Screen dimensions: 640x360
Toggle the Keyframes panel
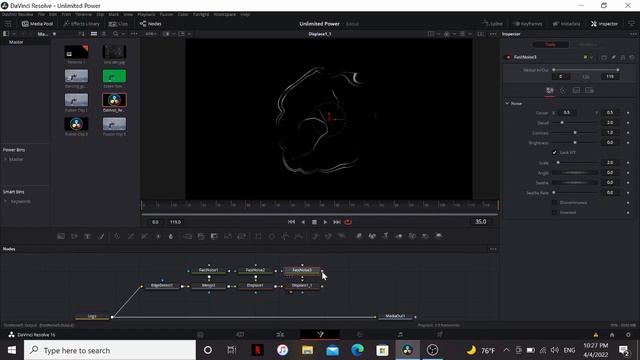pyautogui.click(x=528, y=24)
